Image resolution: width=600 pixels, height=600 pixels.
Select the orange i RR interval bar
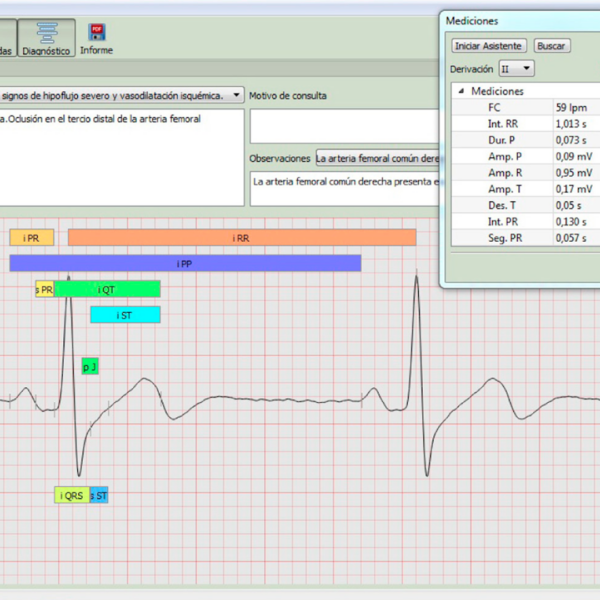[x=242, y=238]
